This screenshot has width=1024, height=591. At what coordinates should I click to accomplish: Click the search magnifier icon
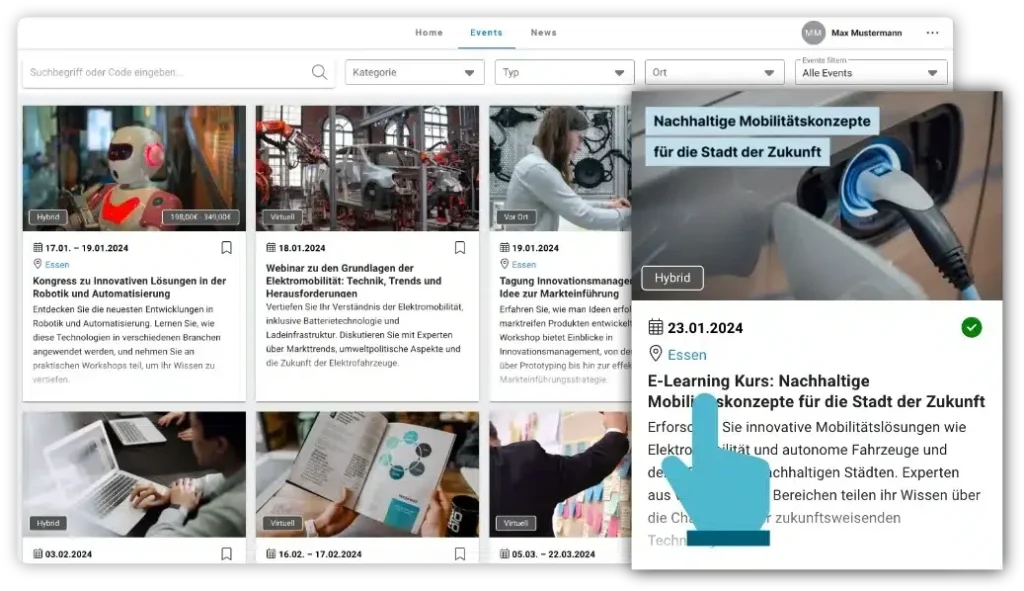point(319,72)
